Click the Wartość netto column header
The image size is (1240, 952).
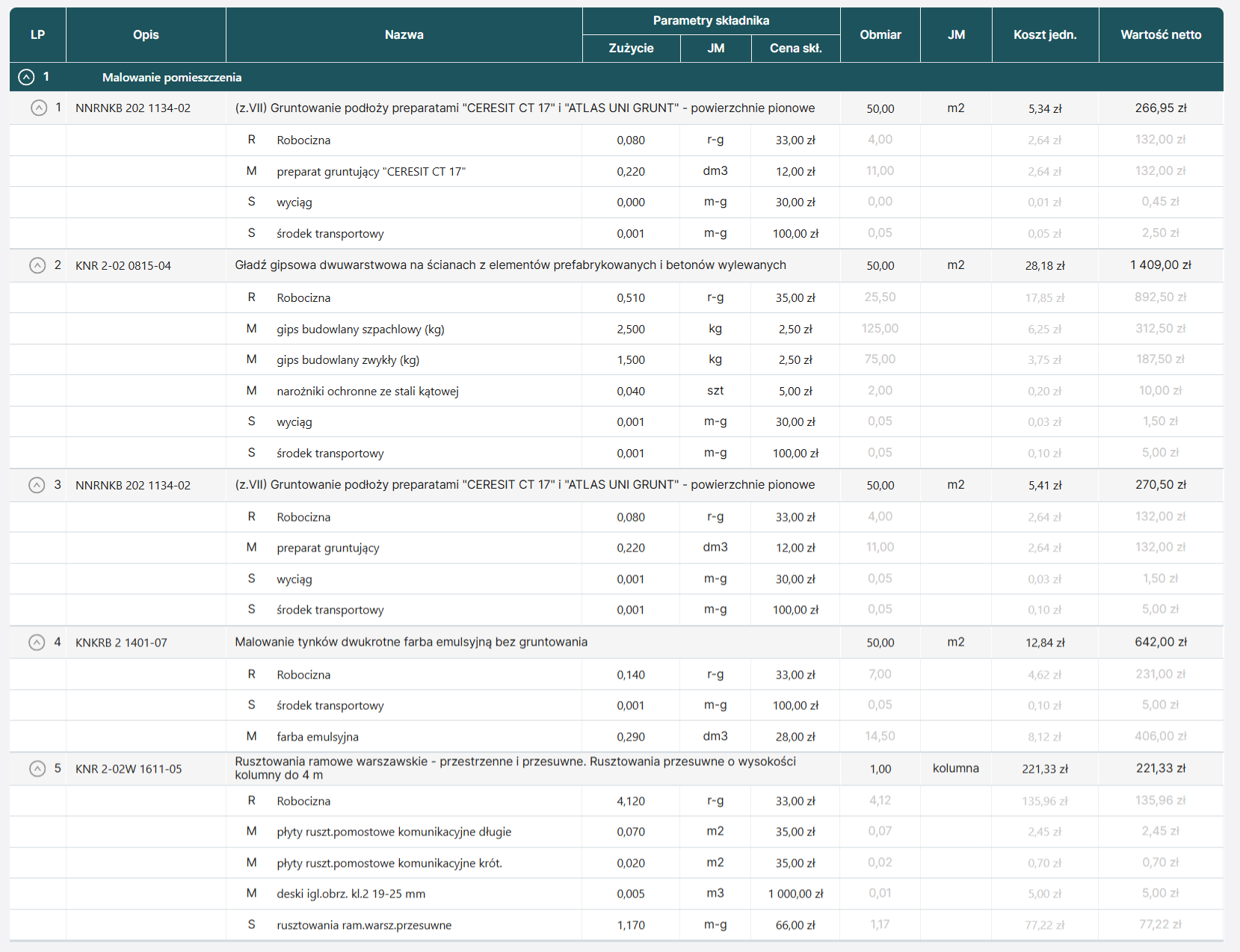coord(1160,34)
